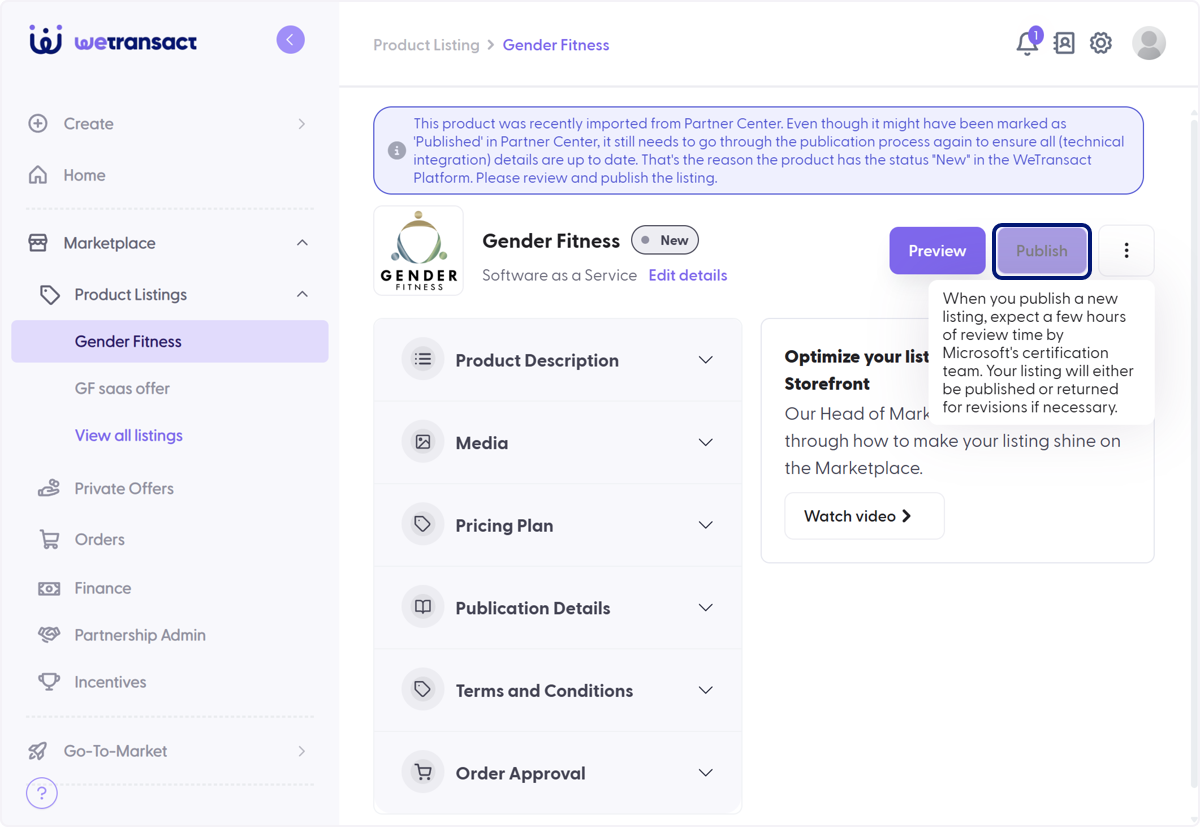1200x827 pixels.
Task: Click the Software as a Service text
Action: click(559, 275)
